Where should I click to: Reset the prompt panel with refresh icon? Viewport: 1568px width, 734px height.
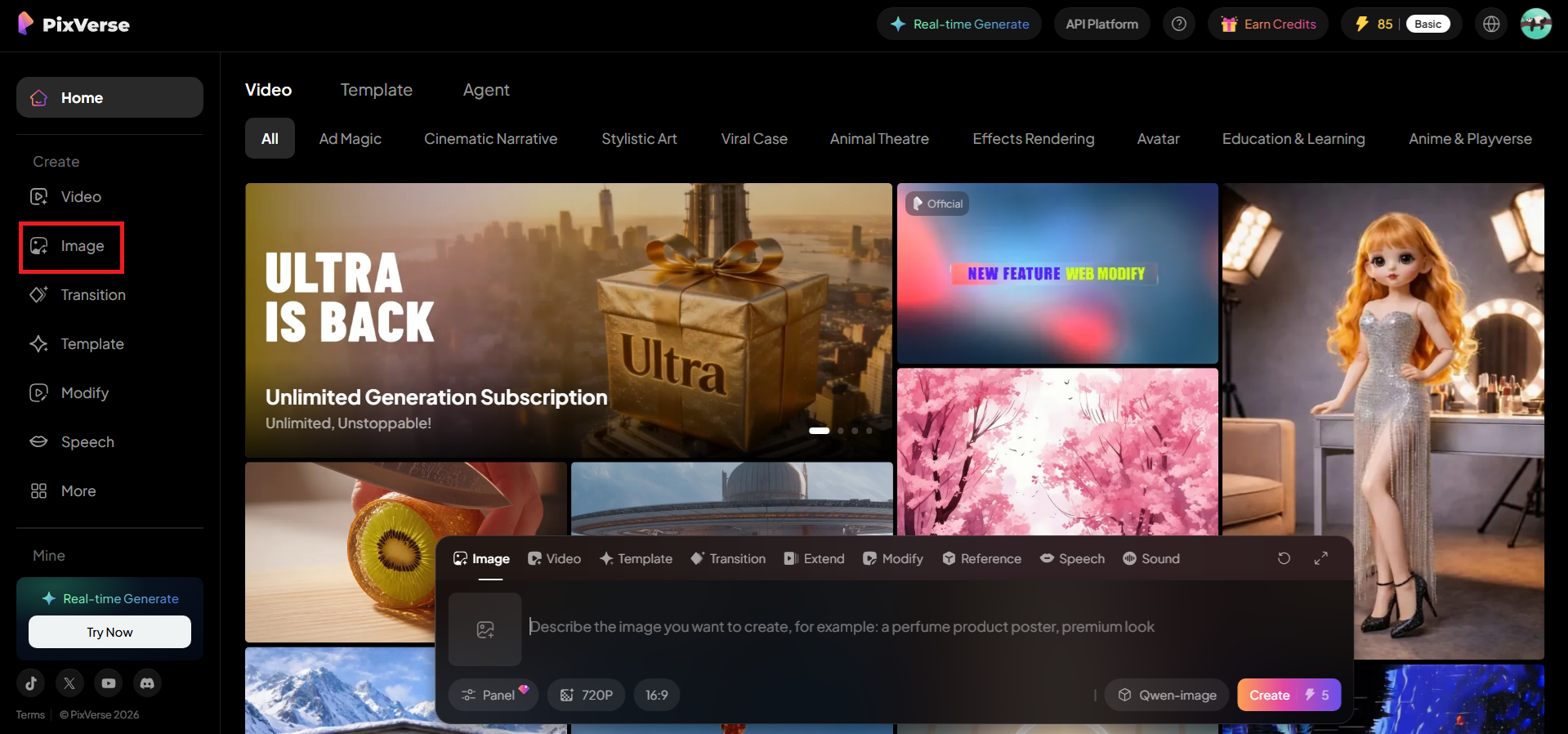click(x=1284, y=558)
